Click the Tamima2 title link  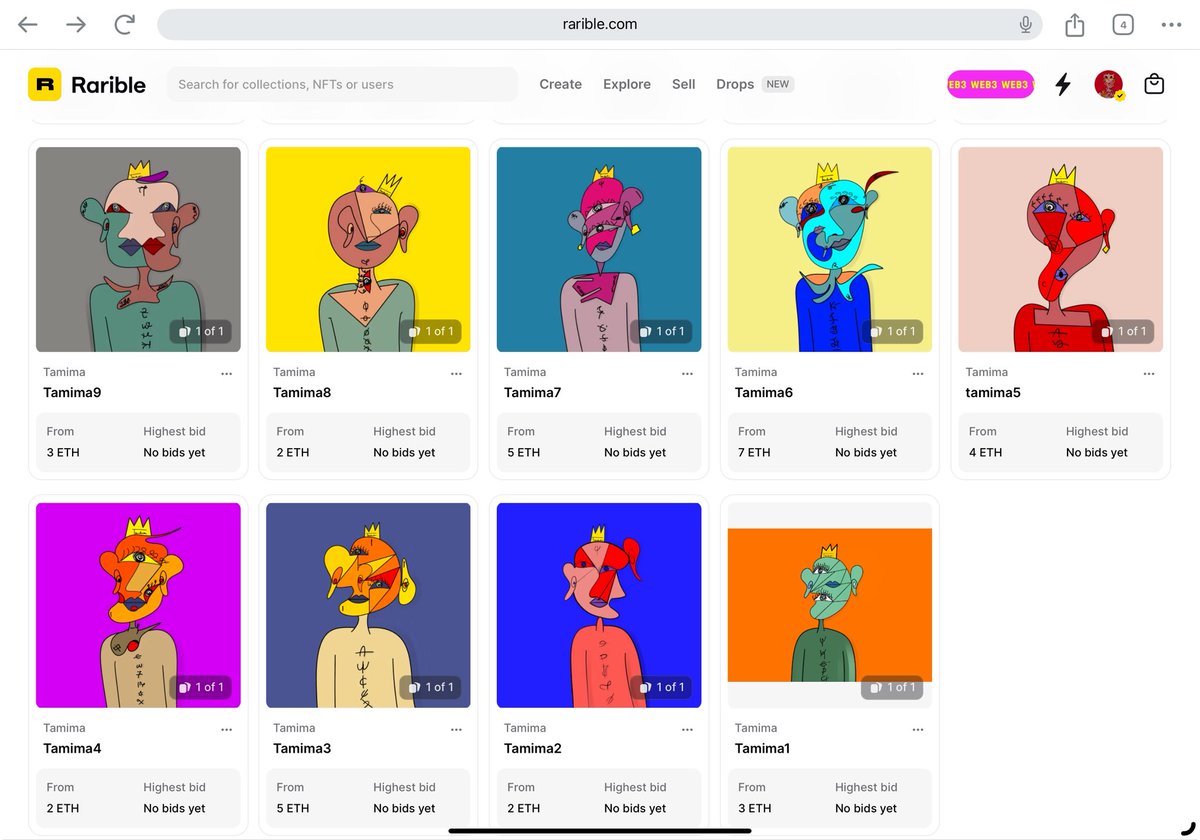(532, 749)
